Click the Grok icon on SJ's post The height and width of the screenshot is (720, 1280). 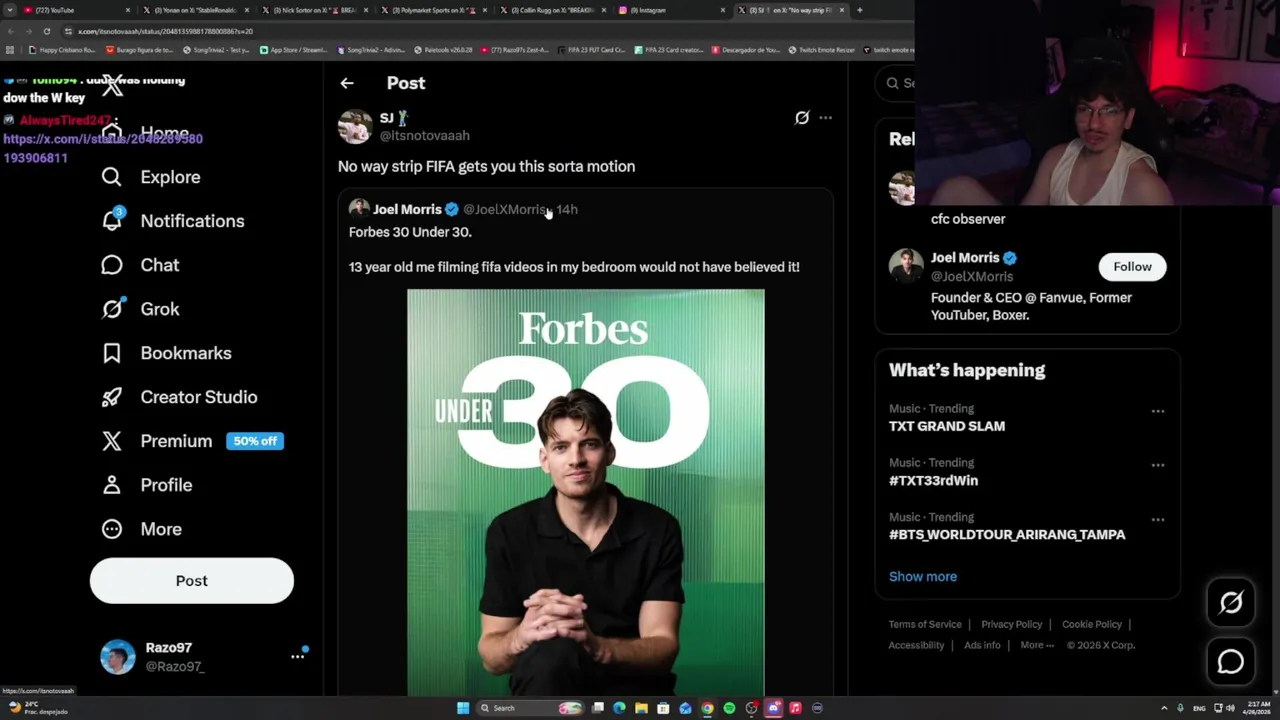click(x=801, y=118)
